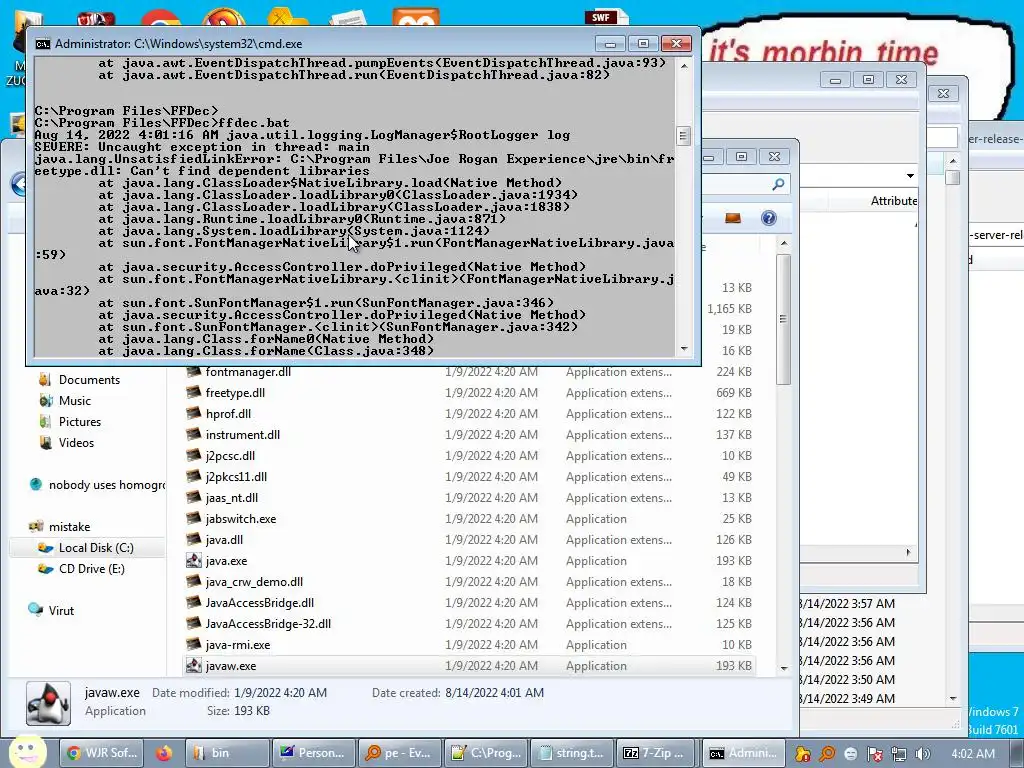Image resolution: width=1024 pixels, height=768 pixels.
Task: Switch to Chrome 'WJR Sof...' taskbar button
Action: click(x=101, y=753)
